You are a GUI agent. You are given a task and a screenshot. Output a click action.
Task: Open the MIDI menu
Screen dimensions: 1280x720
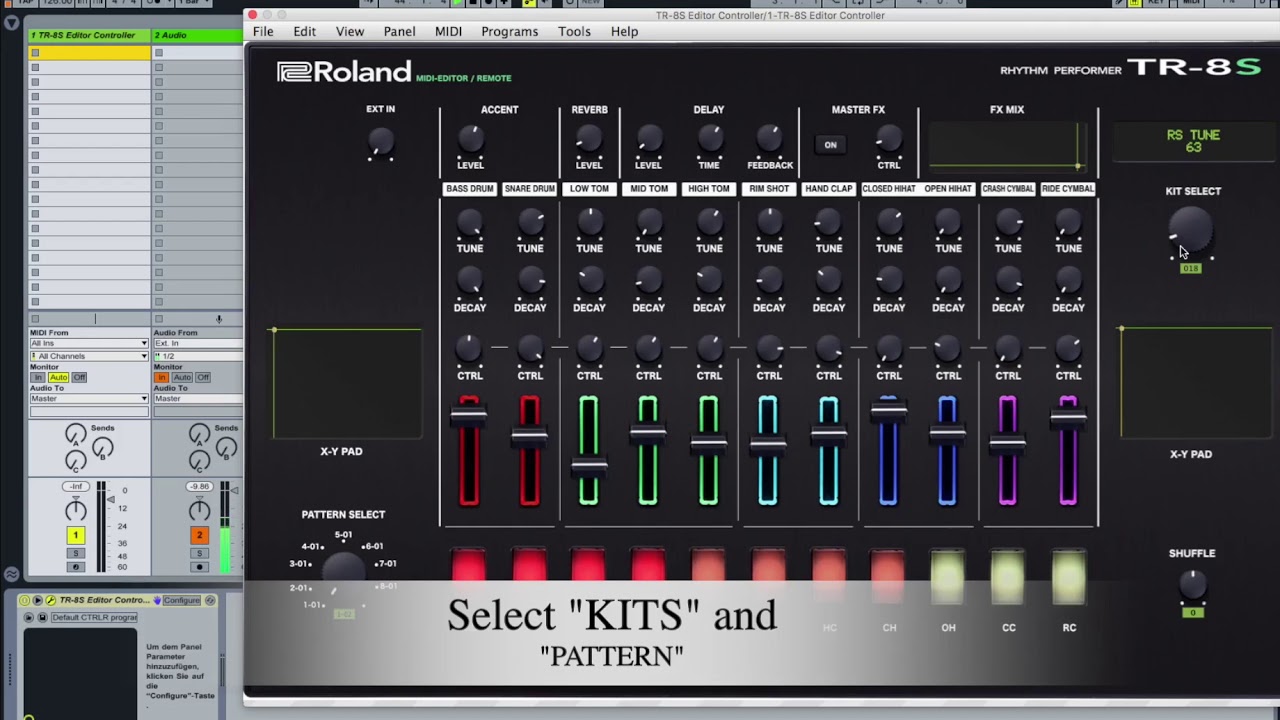pos(448,31)
